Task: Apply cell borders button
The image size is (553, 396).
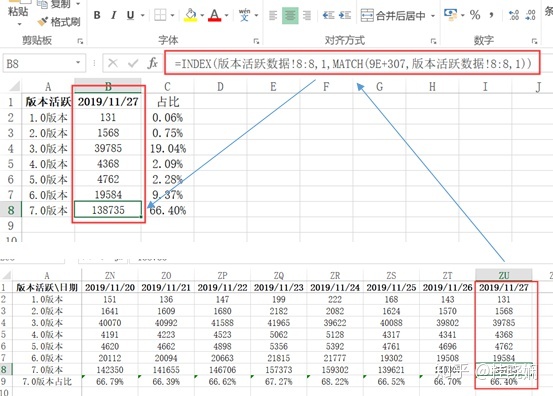Action: coord(160,15)
